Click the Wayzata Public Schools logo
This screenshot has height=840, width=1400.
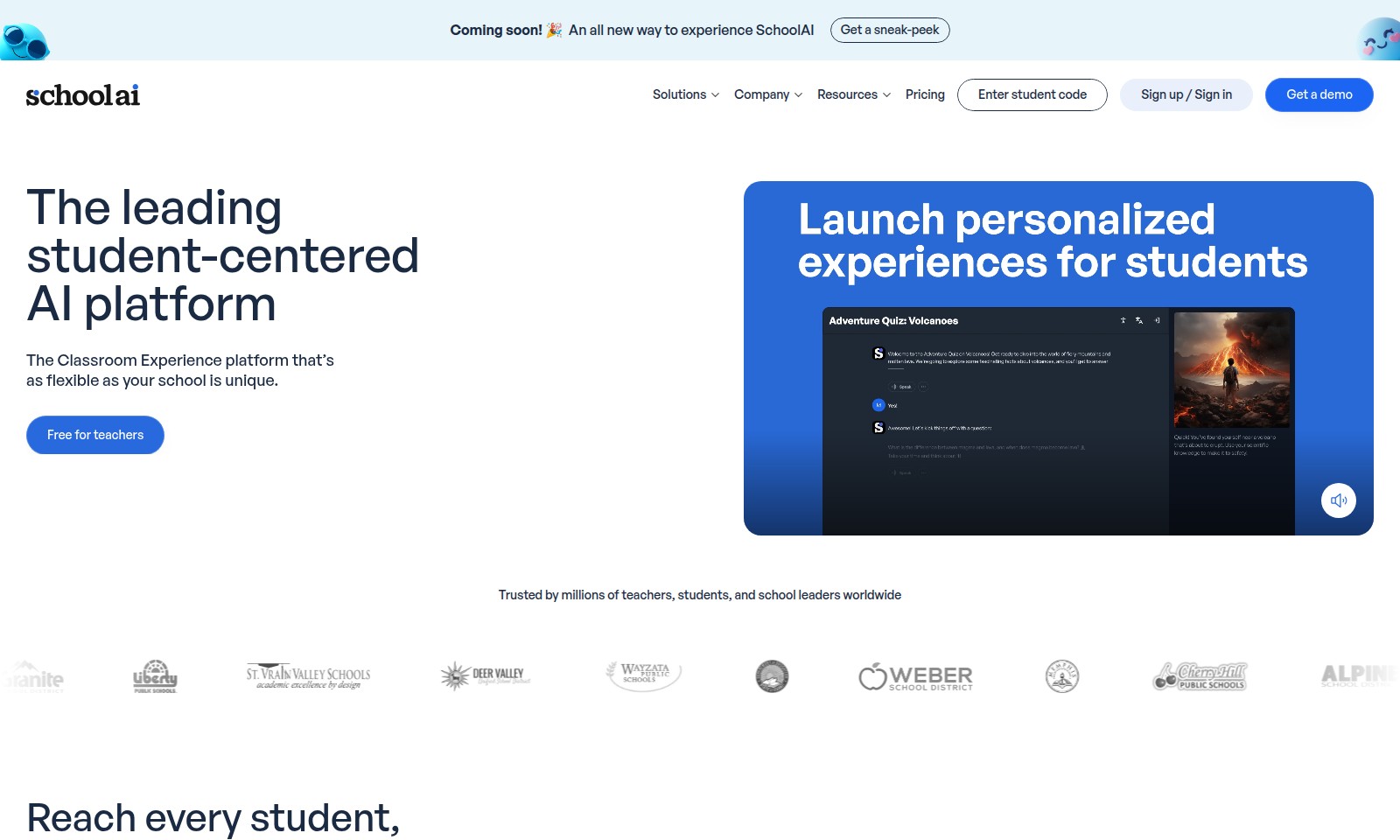tap(643, 675)
